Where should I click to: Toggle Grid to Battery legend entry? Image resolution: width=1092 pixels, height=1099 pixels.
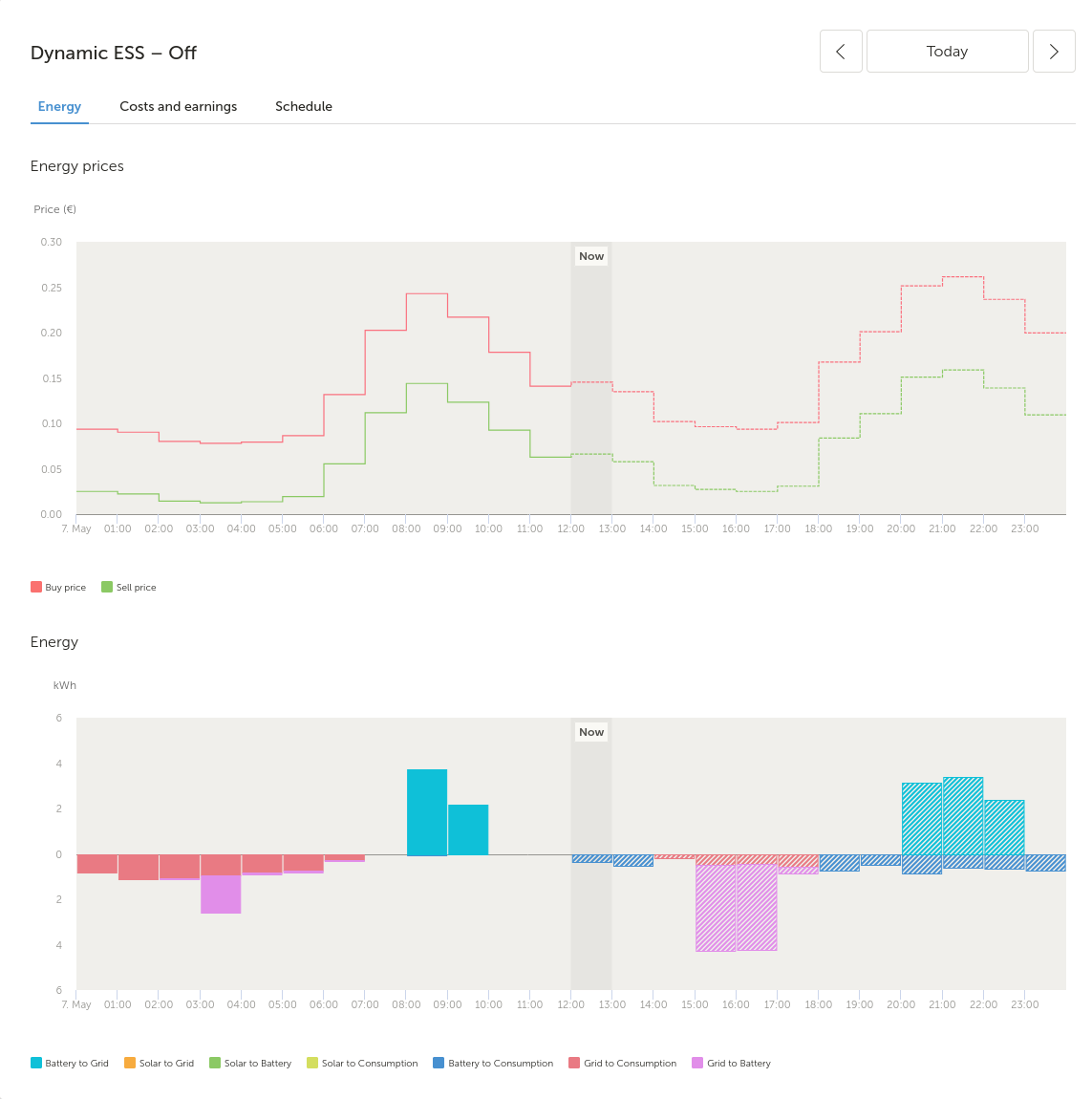pos(732,1064)
